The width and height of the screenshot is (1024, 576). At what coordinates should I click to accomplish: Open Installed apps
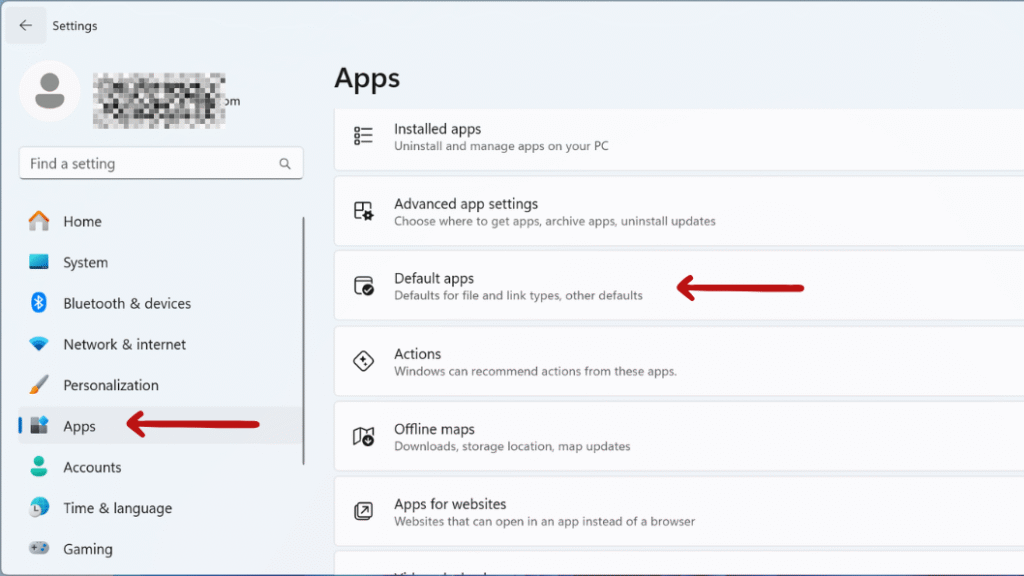pos(679,138)
